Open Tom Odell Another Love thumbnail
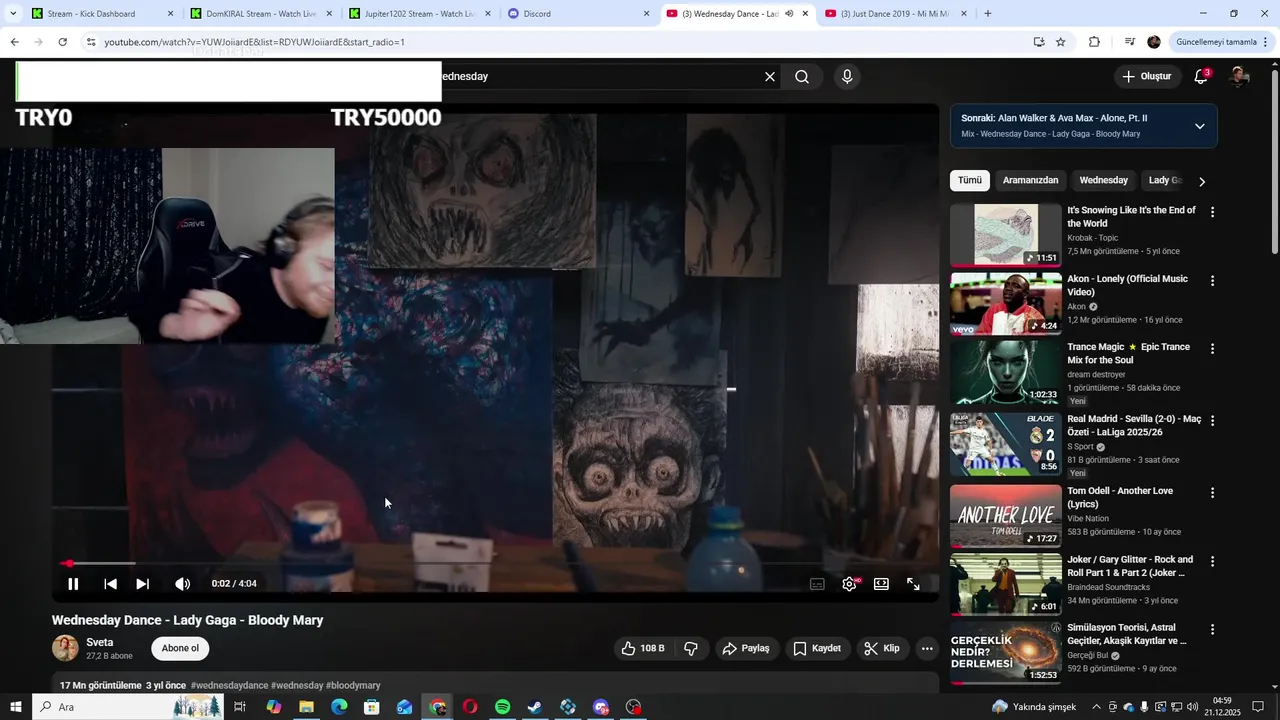This screenshot has height=720, width=1280. pos(1006,516)
